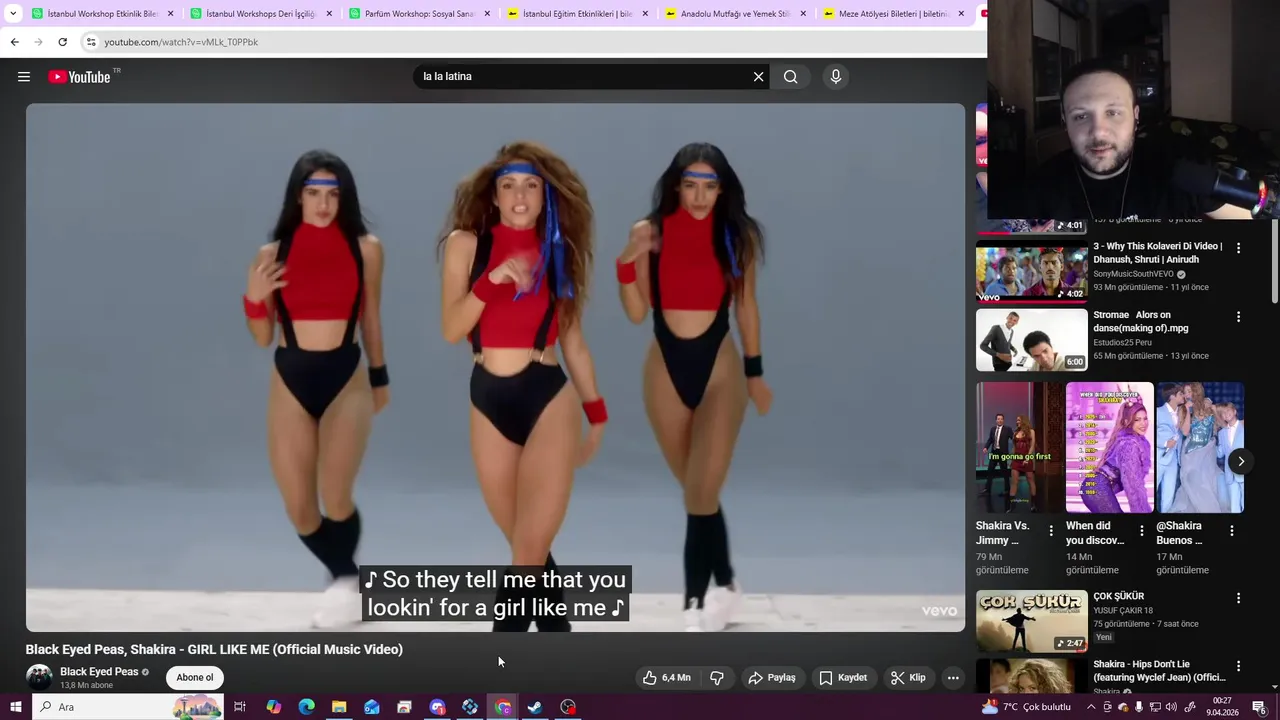The width and height of the screenshot is (1280, 720).
Task: Open Shakira Hips Don't Lie video title
Action: 1159,670
